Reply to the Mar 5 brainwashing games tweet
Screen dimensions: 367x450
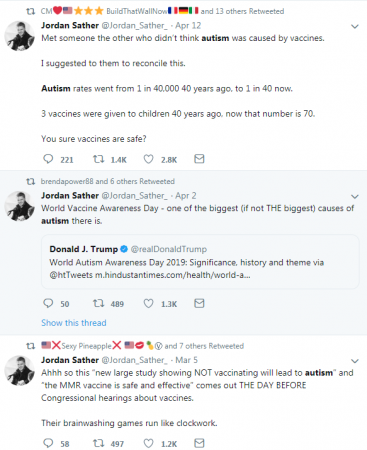(x=48, y=443)
